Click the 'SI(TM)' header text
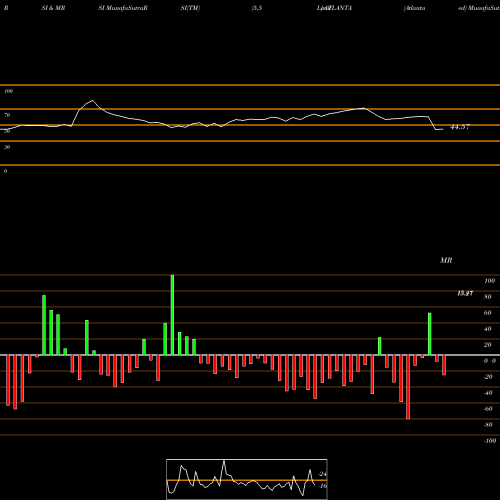 click(190, 8)
